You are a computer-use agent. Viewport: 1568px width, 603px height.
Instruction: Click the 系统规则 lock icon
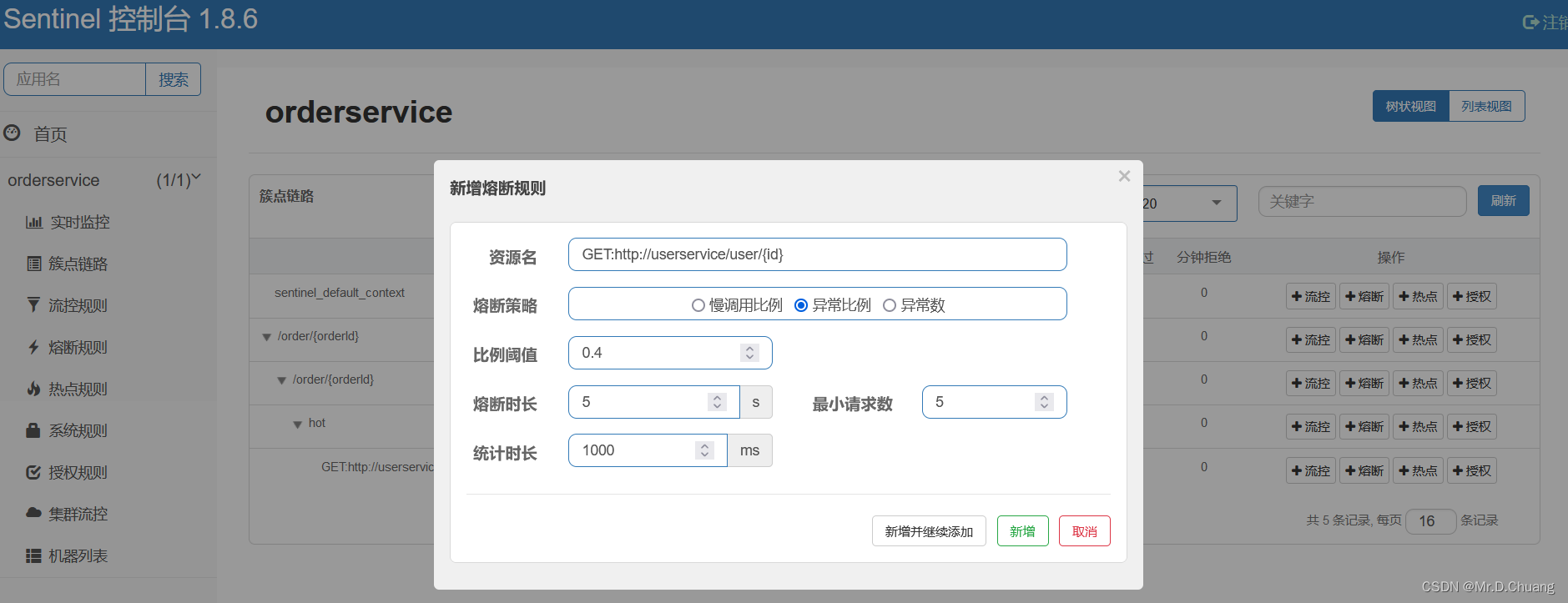[x=33, y=430]
